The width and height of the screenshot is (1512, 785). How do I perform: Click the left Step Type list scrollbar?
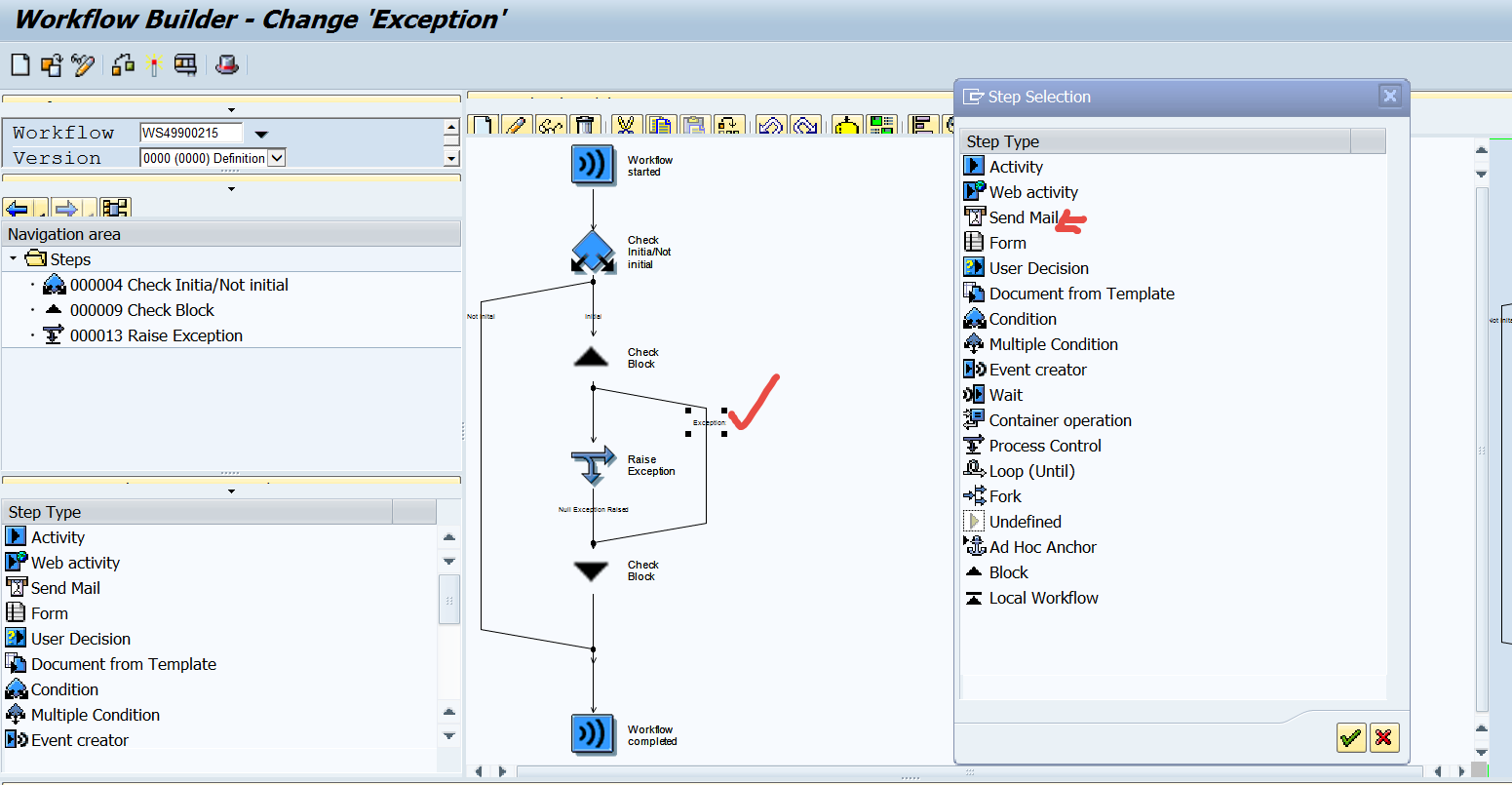(x=448, y=599)
